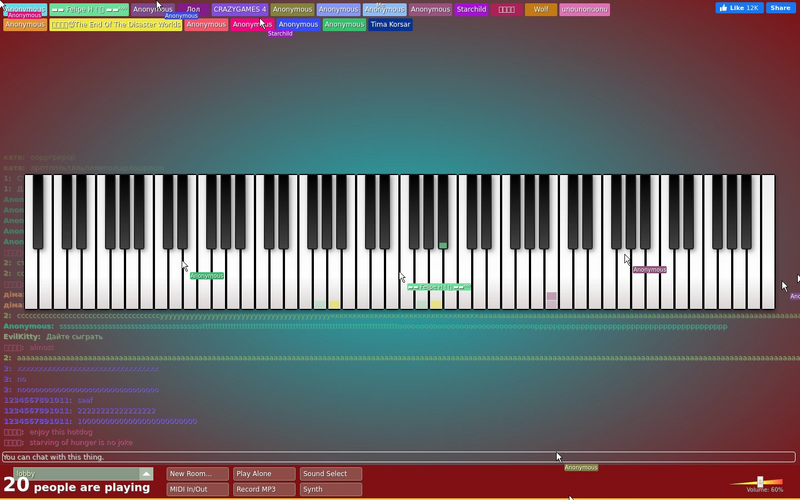Click New Room... button

click(x=197, y=474)
